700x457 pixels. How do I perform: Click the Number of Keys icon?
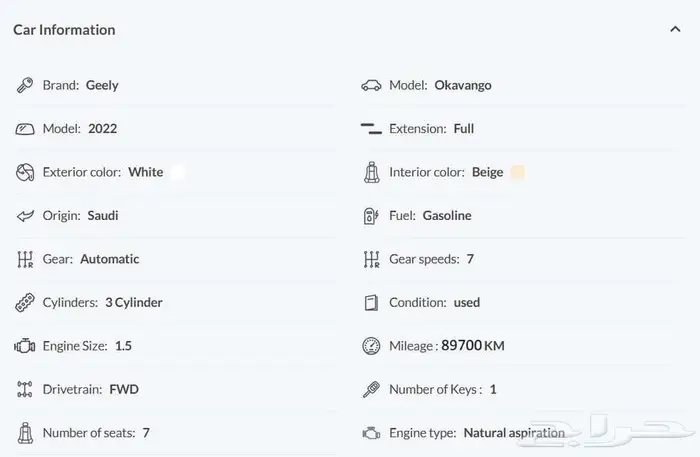pyautogui.click(x=371, y=389)
